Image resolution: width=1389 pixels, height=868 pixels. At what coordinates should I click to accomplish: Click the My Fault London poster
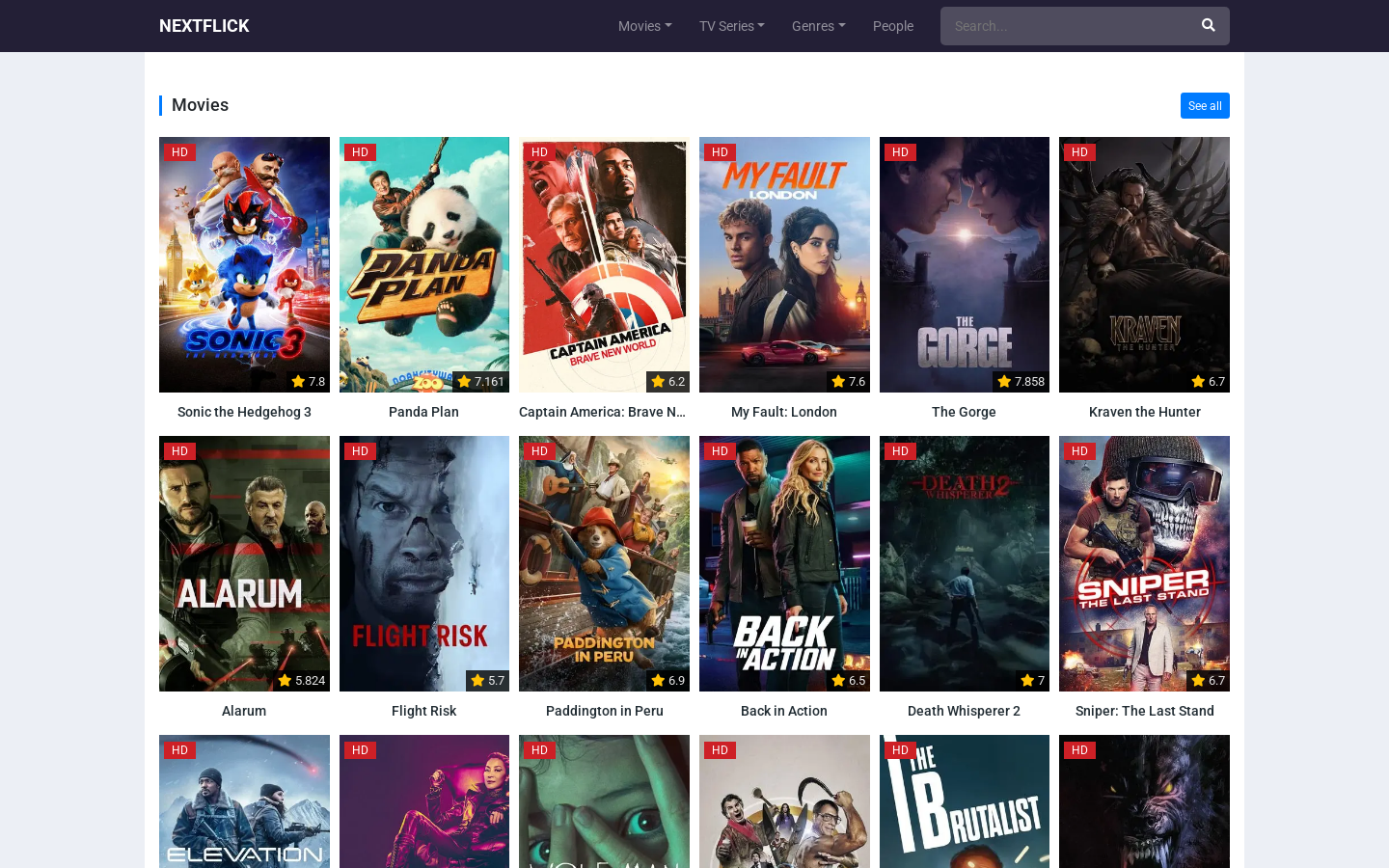click(784, 264)
